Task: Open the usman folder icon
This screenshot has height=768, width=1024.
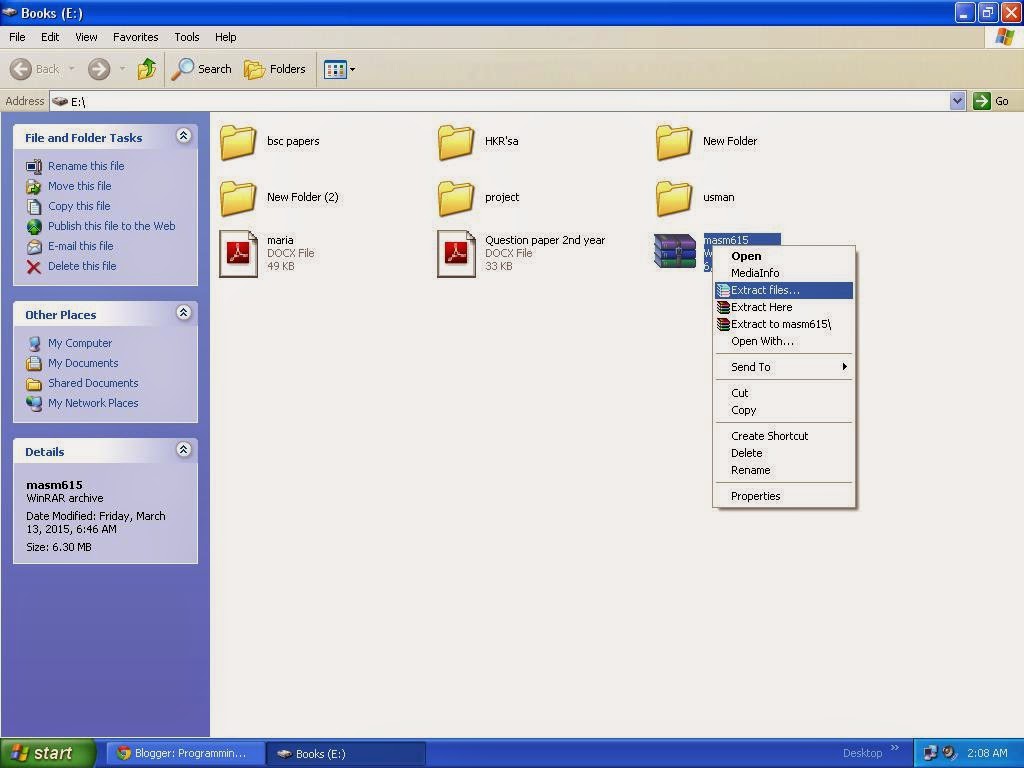Action: click(673, 197)
